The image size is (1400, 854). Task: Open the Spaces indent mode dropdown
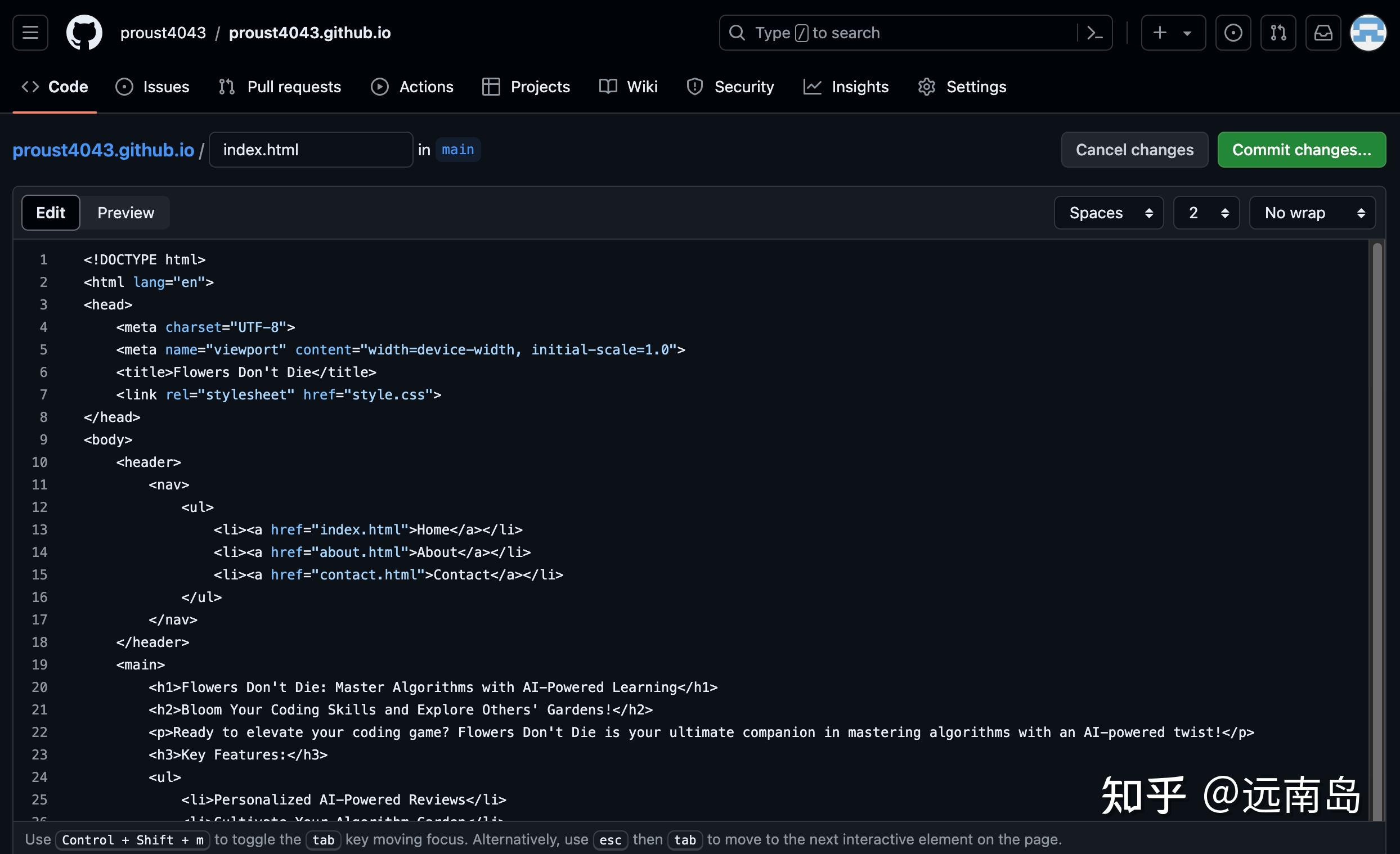(x=1108, y=213)
